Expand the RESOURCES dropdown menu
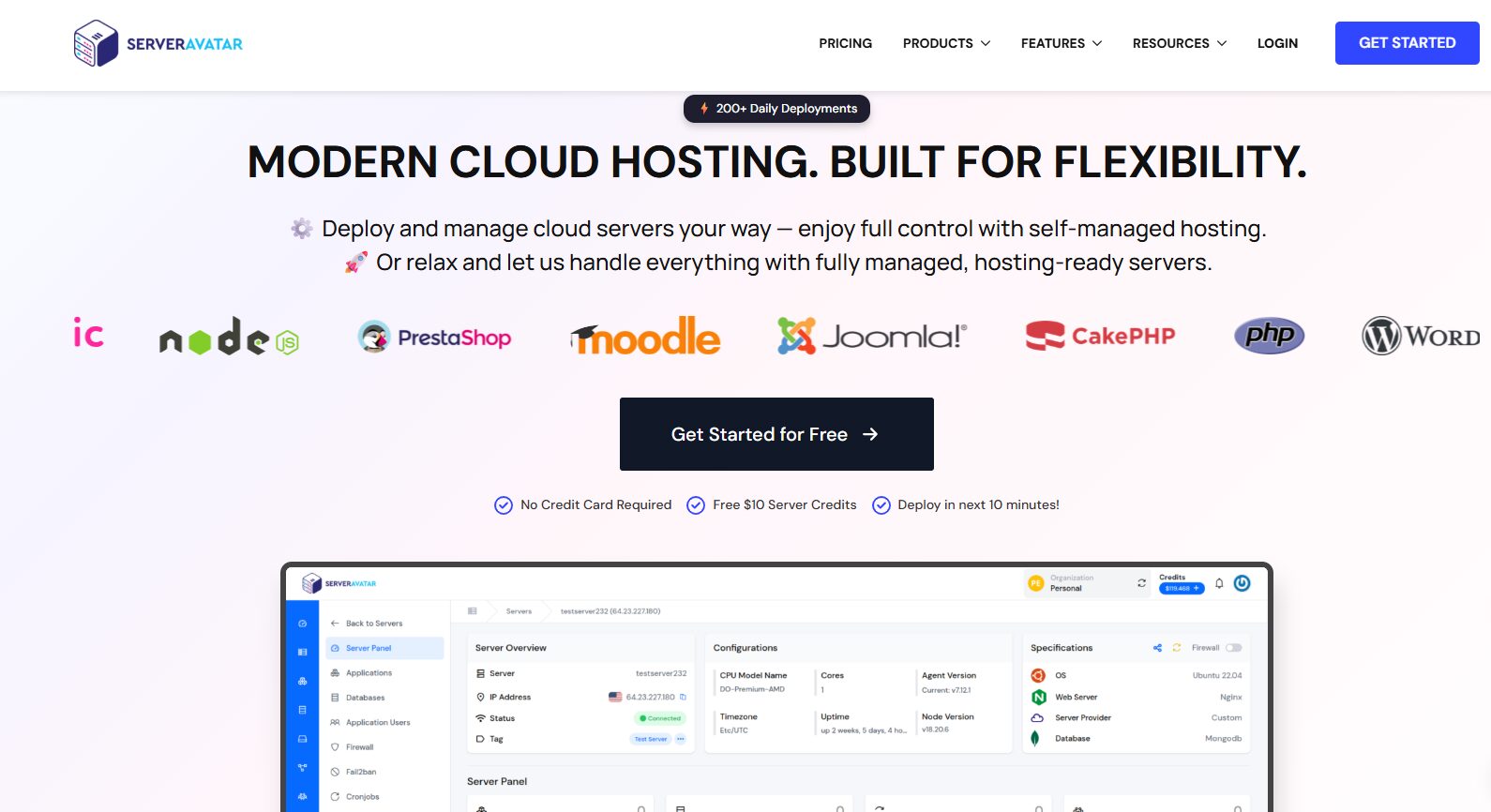This screenshot has width=1491, height=812. point(1180,43)
